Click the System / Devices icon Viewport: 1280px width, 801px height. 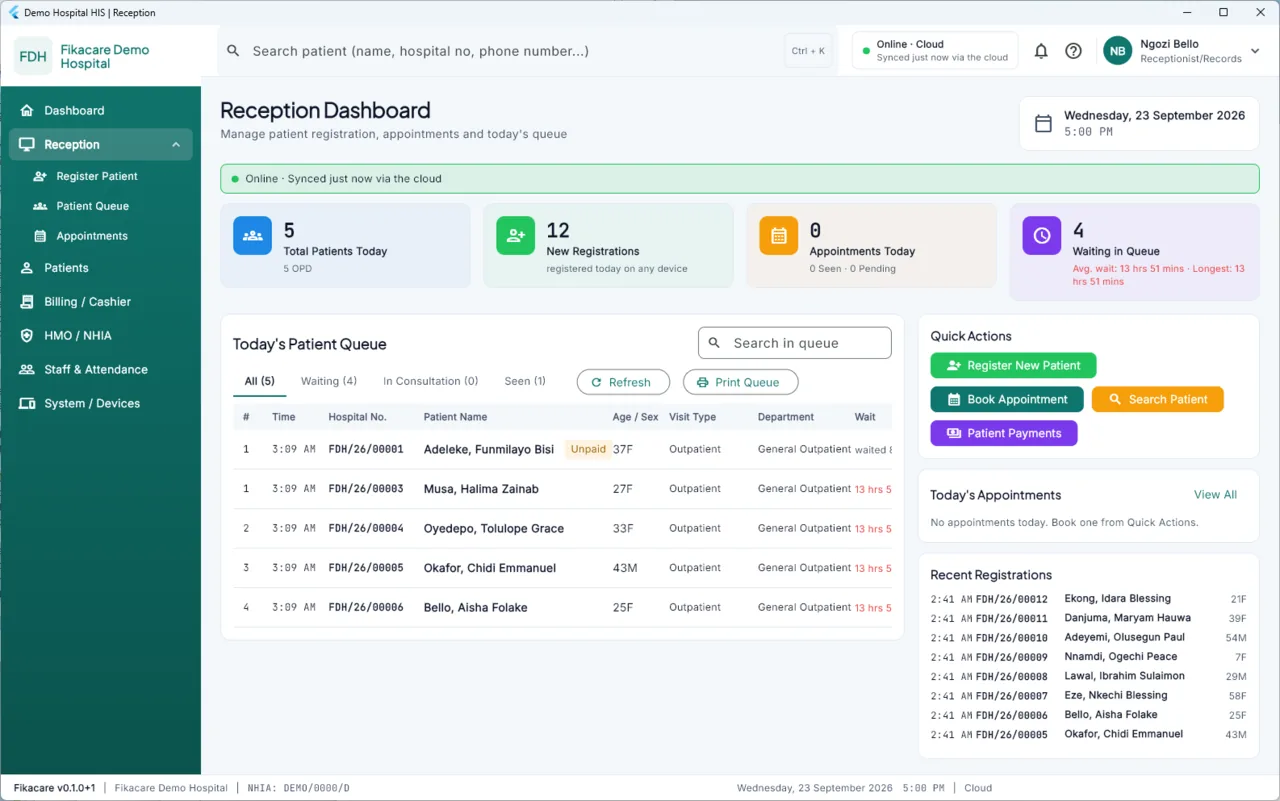[x=27, y=404]
